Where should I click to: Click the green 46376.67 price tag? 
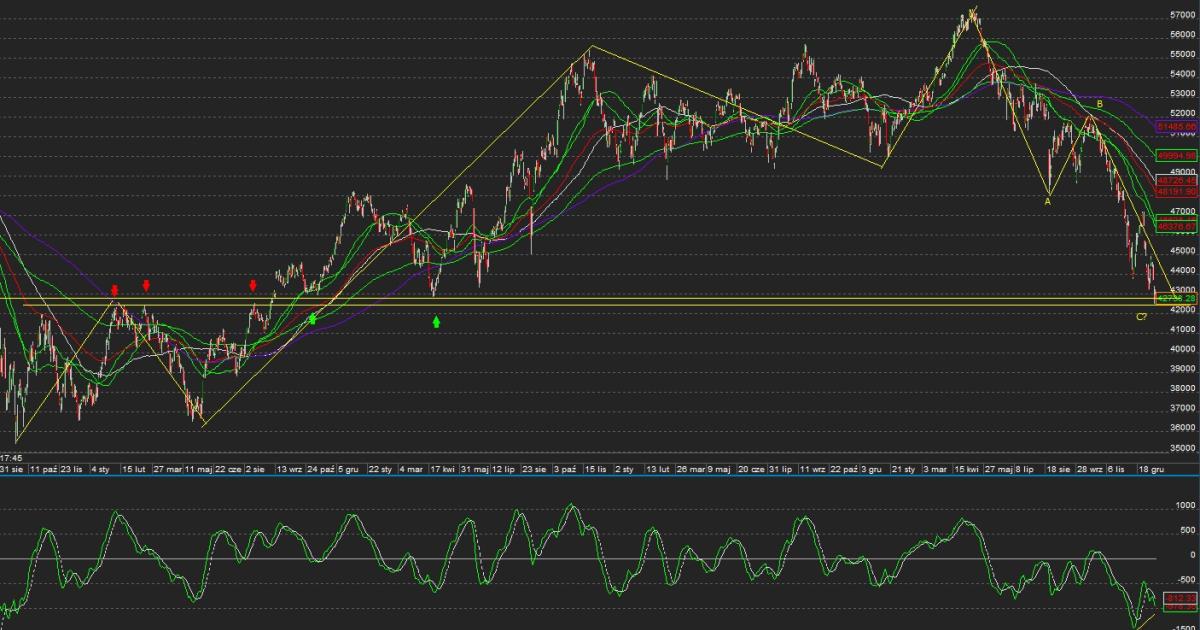coord(1176,227)
